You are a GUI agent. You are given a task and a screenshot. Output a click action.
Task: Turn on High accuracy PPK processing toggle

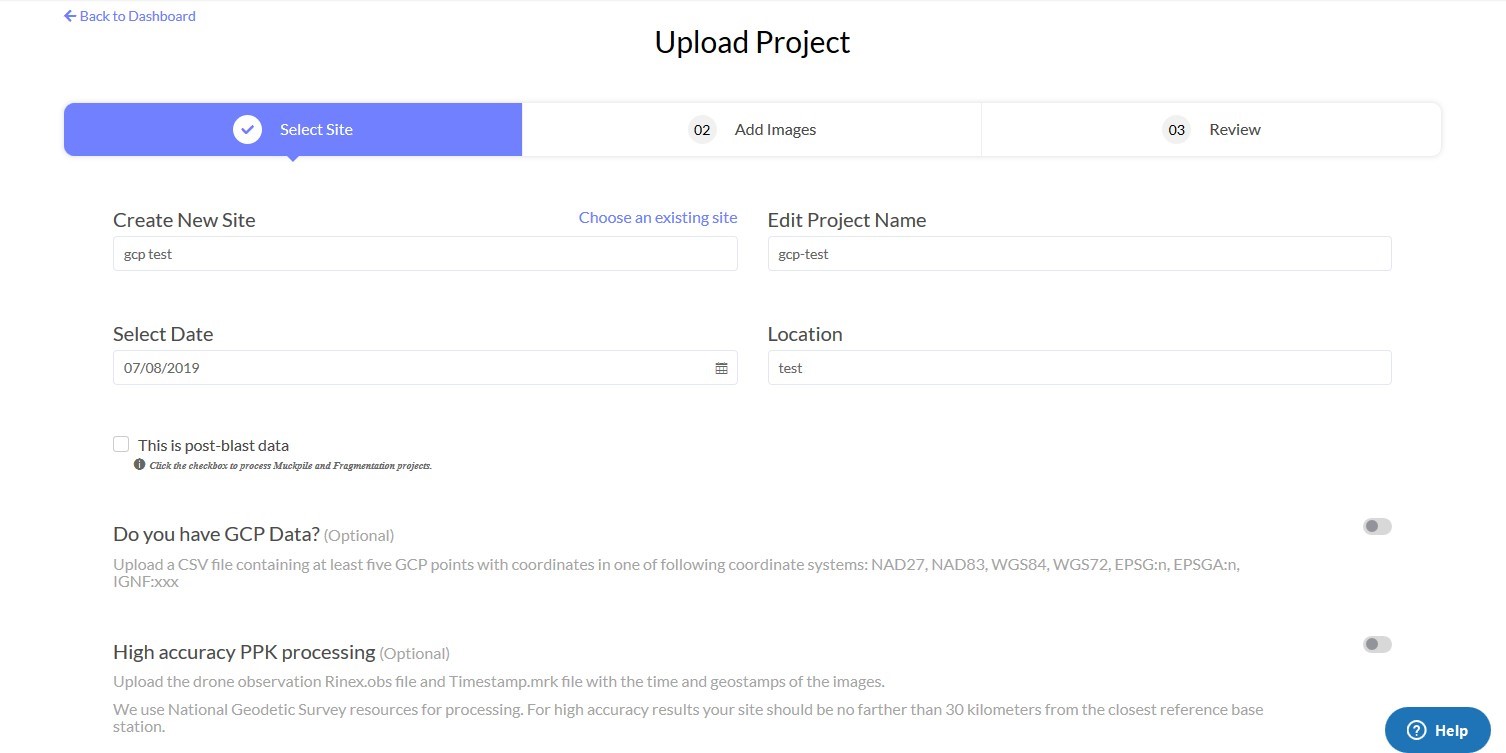(x=1377, y=644)
